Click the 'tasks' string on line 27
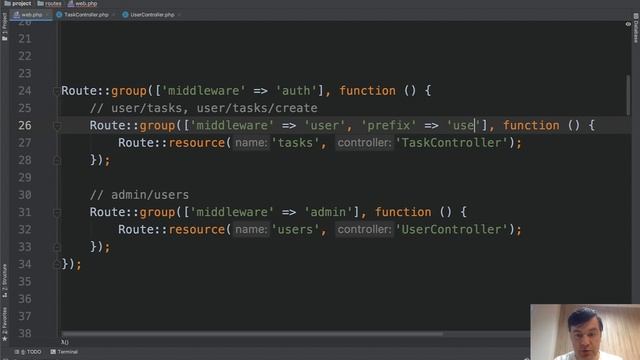This screenshot has height=360, width=640. 296,143
